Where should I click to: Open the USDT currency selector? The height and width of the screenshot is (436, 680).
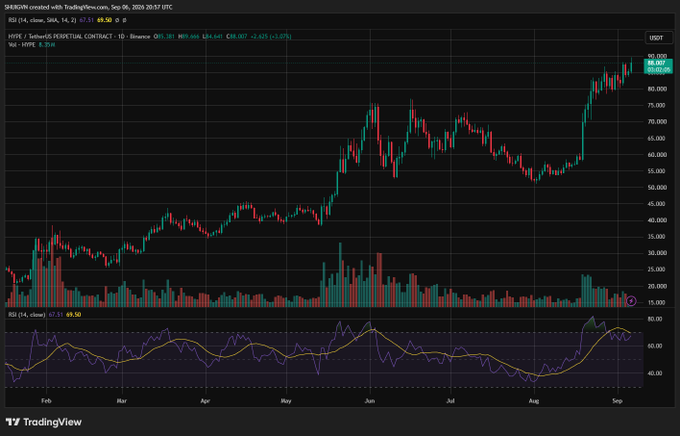click(658, 38)
